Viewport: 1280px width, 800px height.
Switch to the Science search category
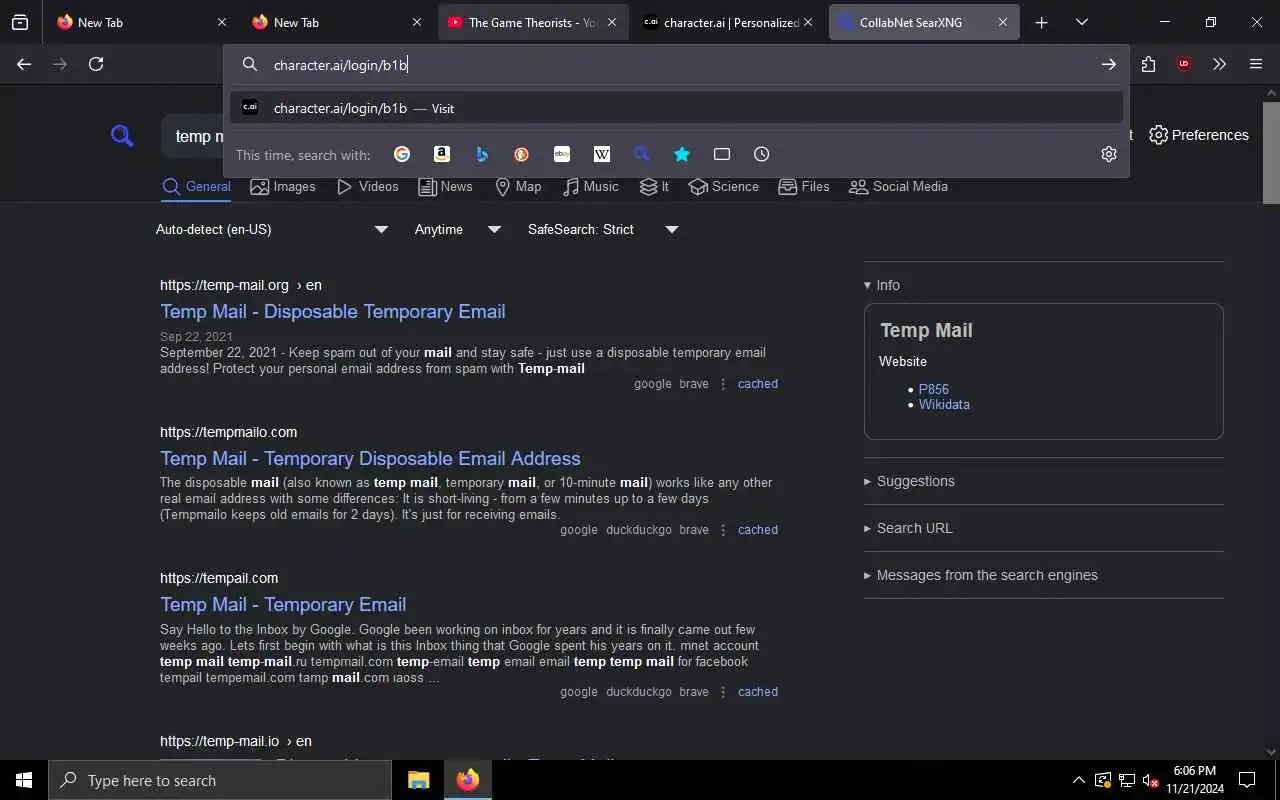724,187
